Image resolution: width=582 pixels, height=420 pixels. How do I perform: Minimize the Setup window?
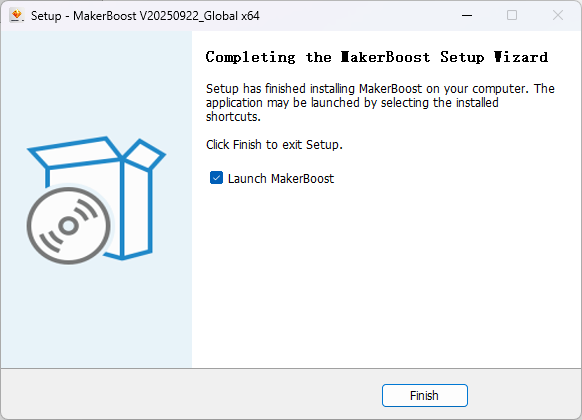click(x=467, y=16)
